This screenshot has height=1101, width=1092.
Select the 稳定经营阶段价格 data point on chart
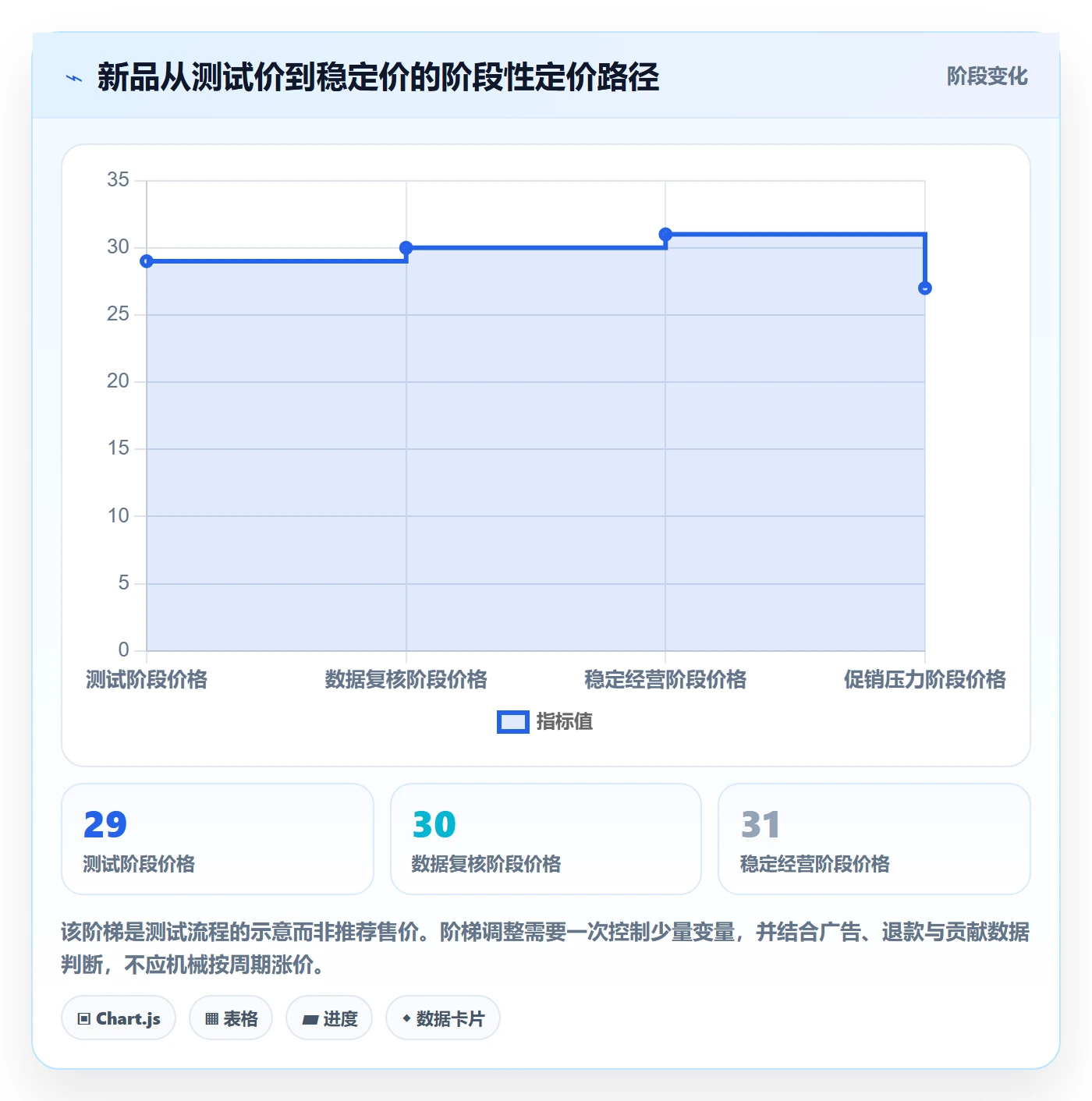665,234
